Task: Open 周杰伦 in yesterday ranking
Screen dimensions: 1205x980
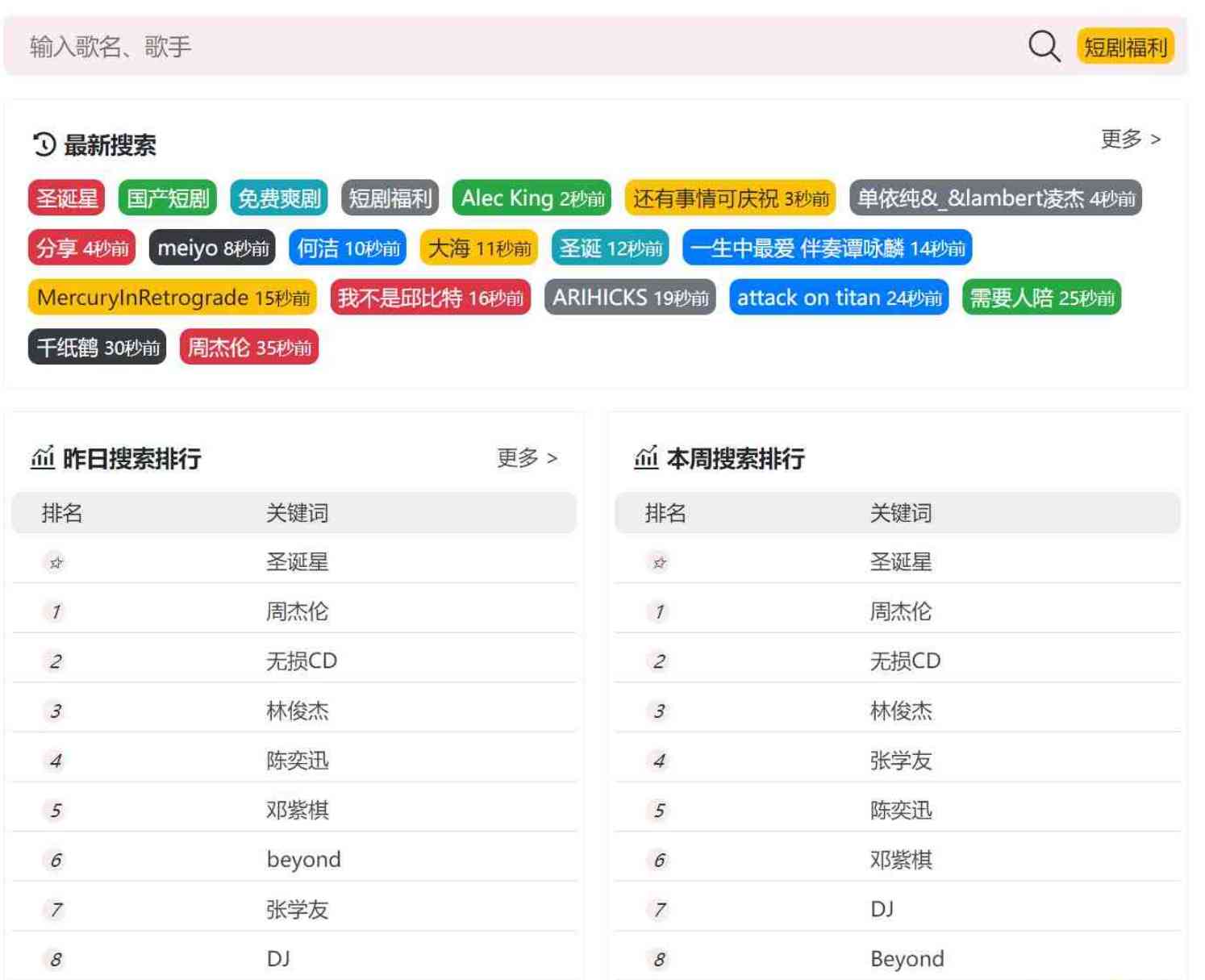Action: coord(298,611)
